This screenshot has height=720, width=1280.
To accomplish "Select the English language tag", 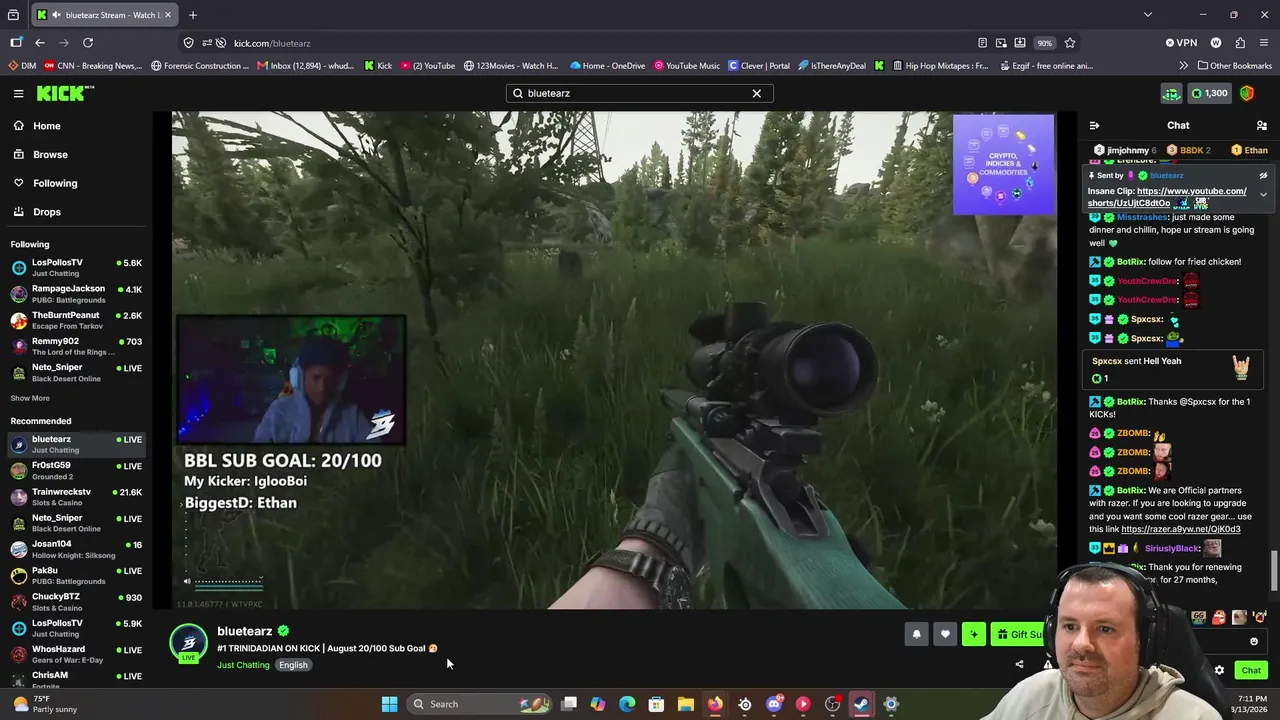I will pos(293,665).
